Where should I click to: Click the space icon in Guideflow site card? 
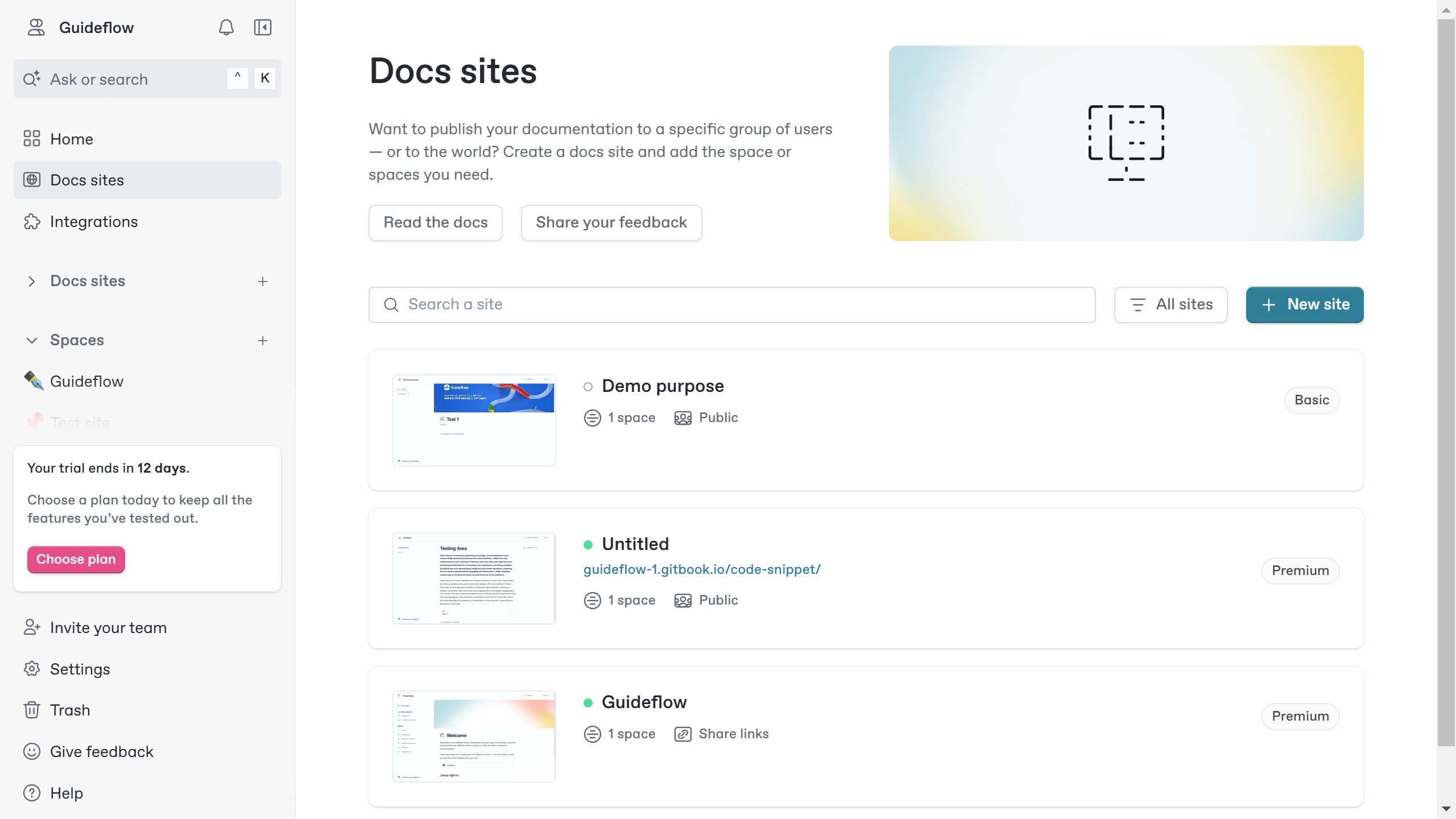[x=593, y=734]
